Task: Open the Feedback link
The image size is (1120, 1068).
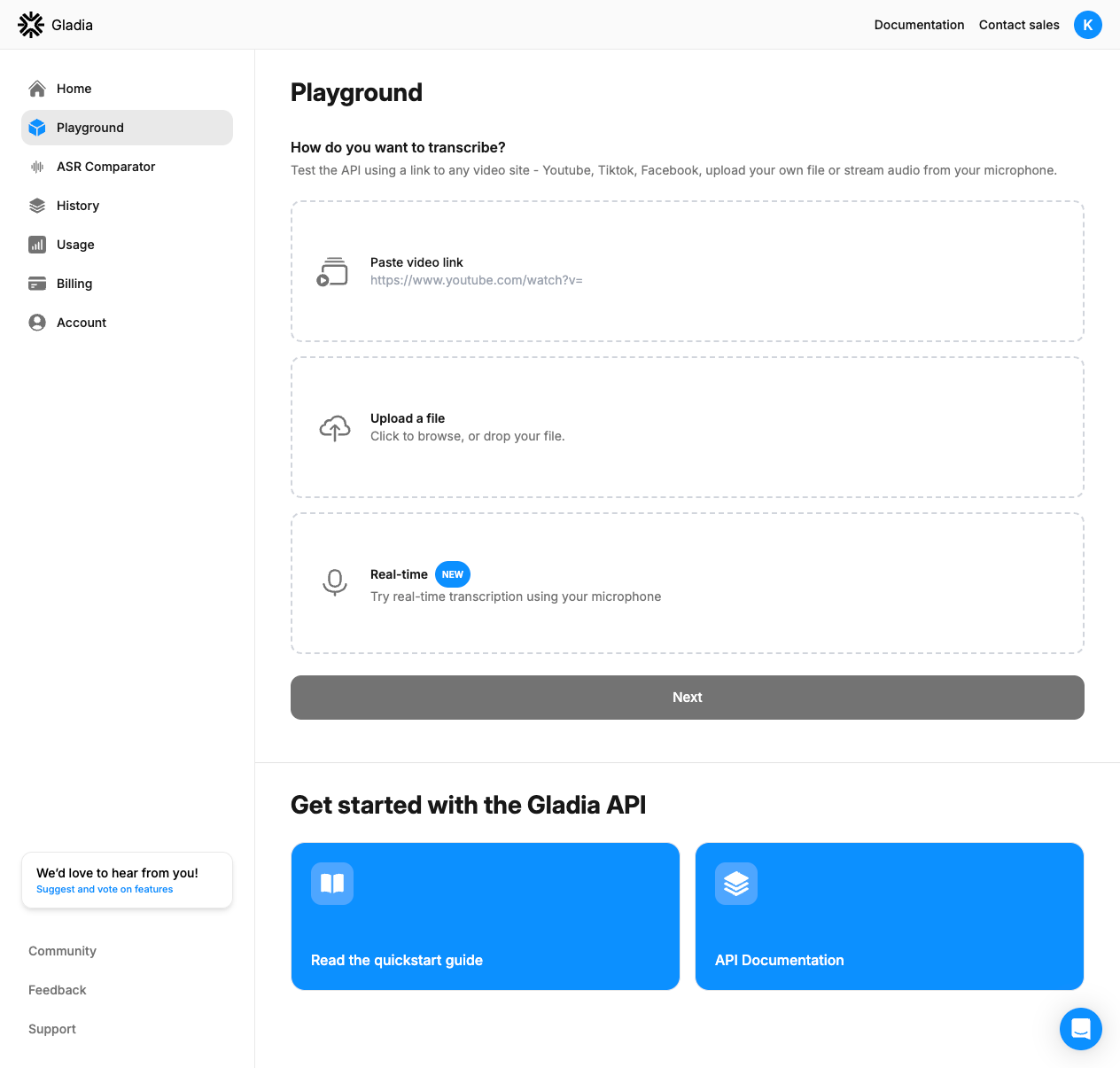Action: click(x=58, y=990)
